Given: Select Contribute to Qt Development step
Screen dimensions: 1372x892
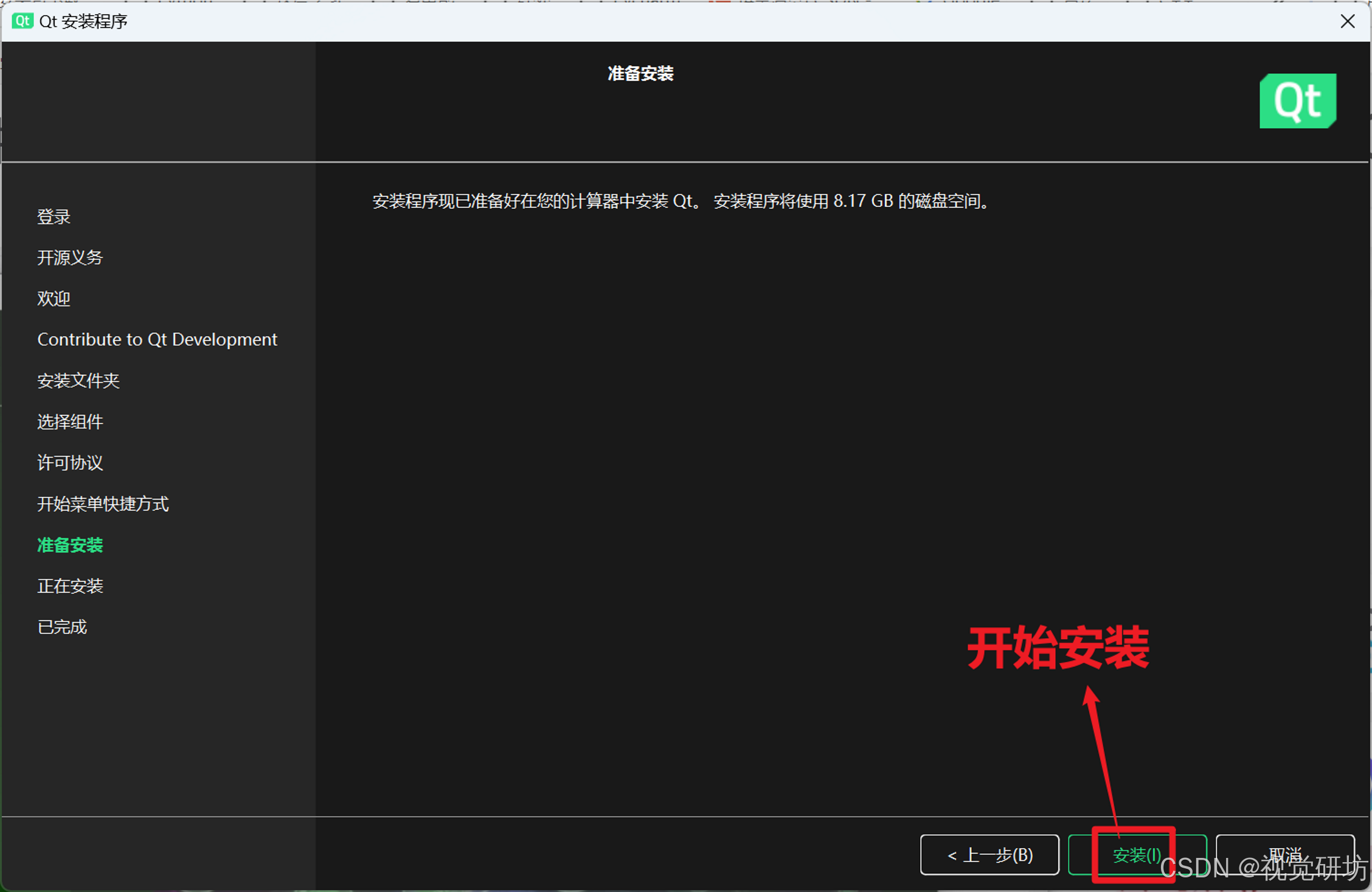Looking at the screenshot, I should (x=157, y=340).
